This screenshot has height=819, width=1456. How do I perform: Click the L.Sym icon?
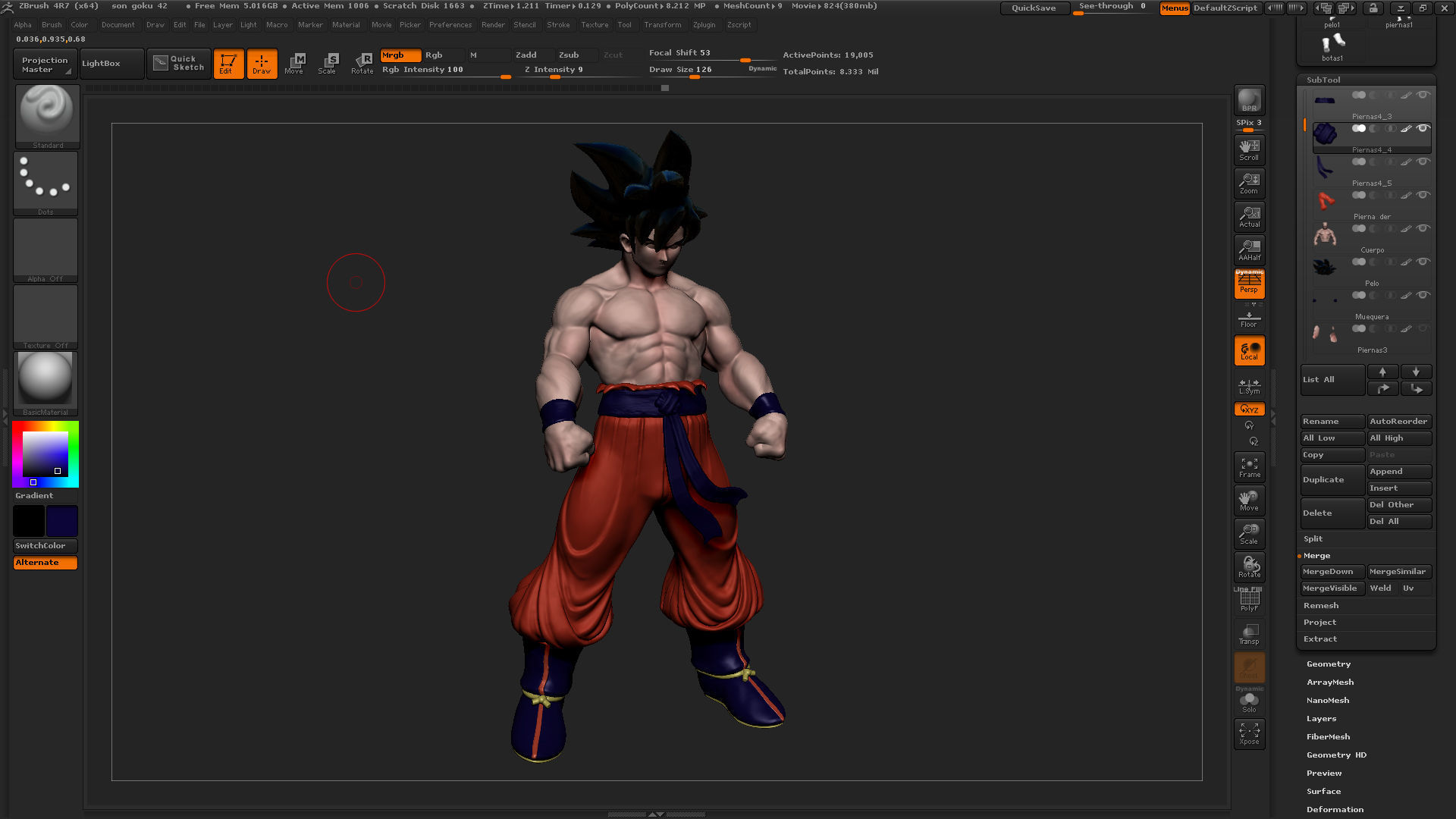click(x=1249, y=386)
